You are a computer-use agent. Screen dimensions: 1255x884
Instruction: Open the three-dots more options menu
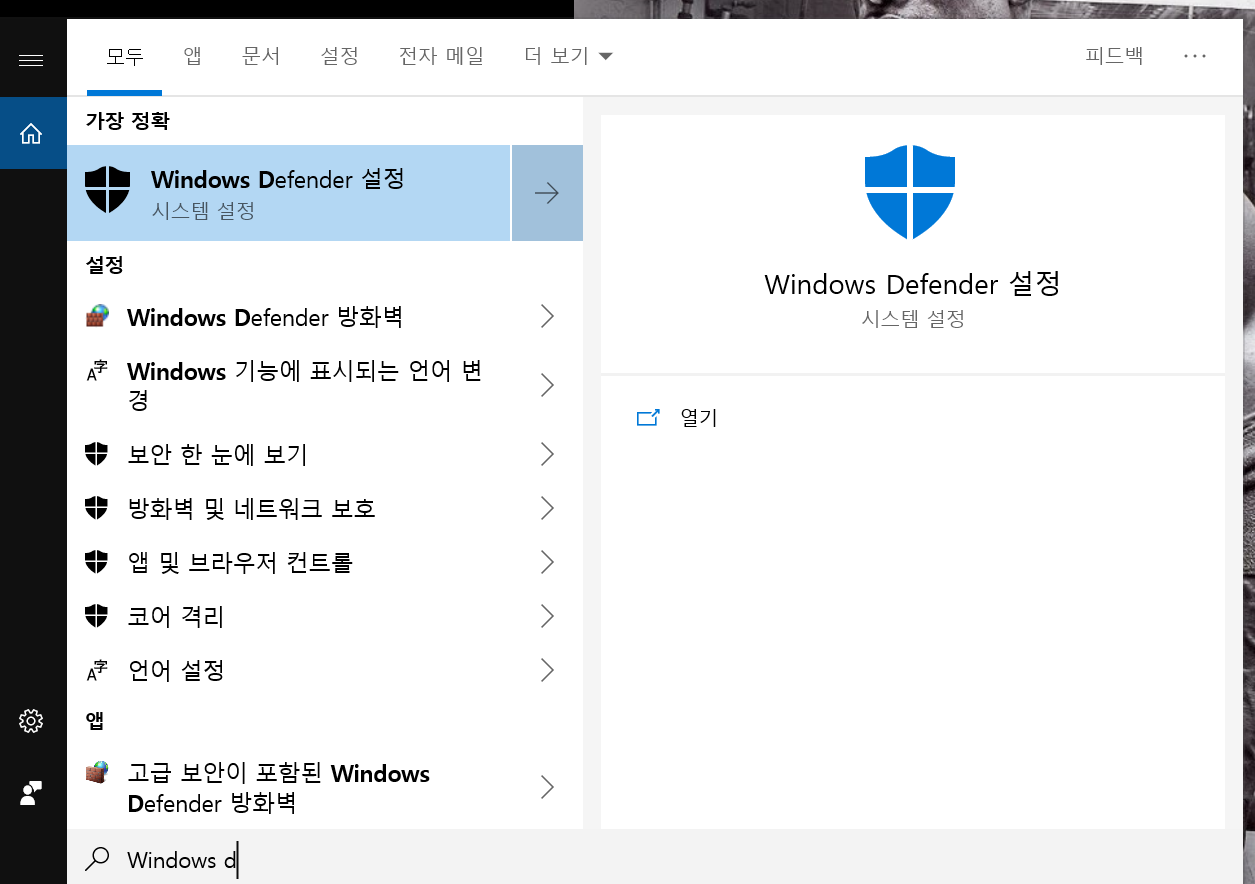click(x=1195, y=56)
